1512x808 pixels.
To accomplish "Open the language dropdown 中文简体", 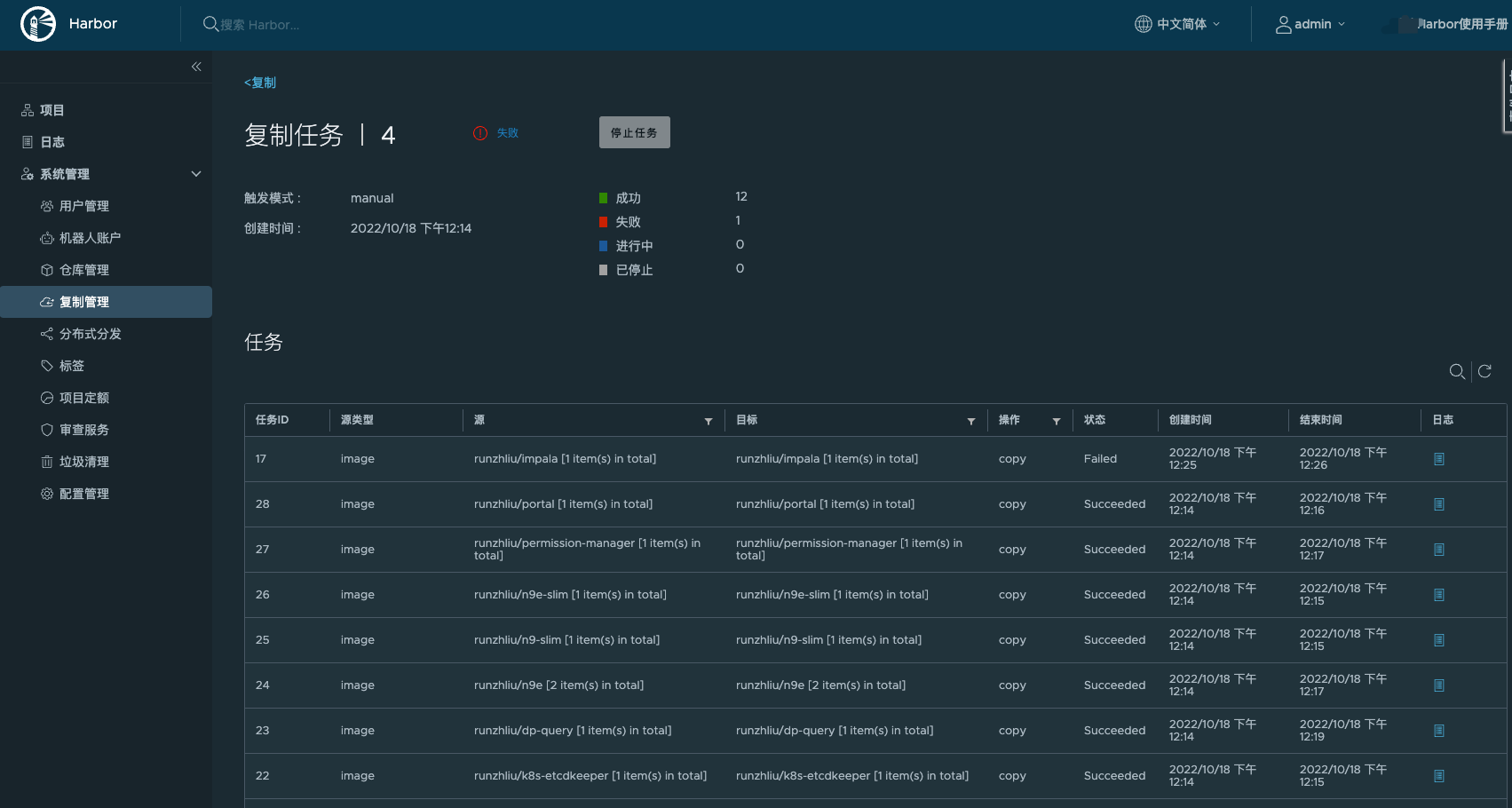I will coord(1177,24).
